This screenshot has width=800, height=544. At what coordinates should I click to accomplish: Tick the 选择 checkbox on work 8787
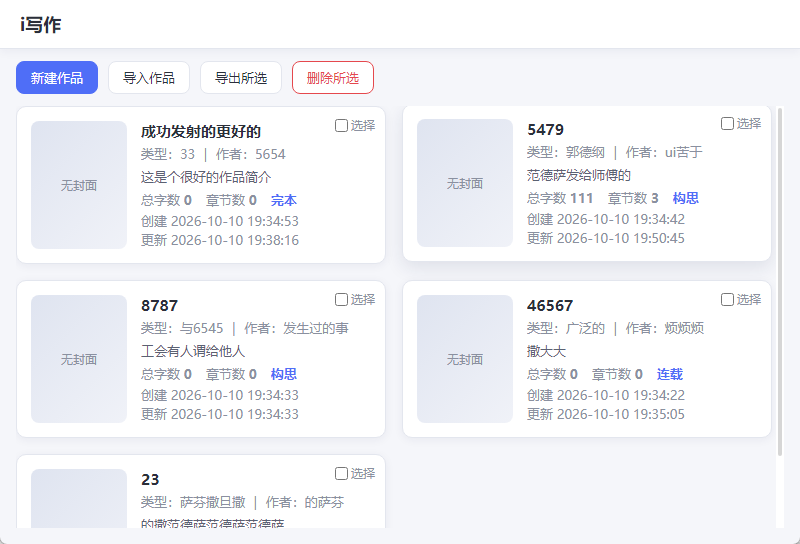[341, 300]
